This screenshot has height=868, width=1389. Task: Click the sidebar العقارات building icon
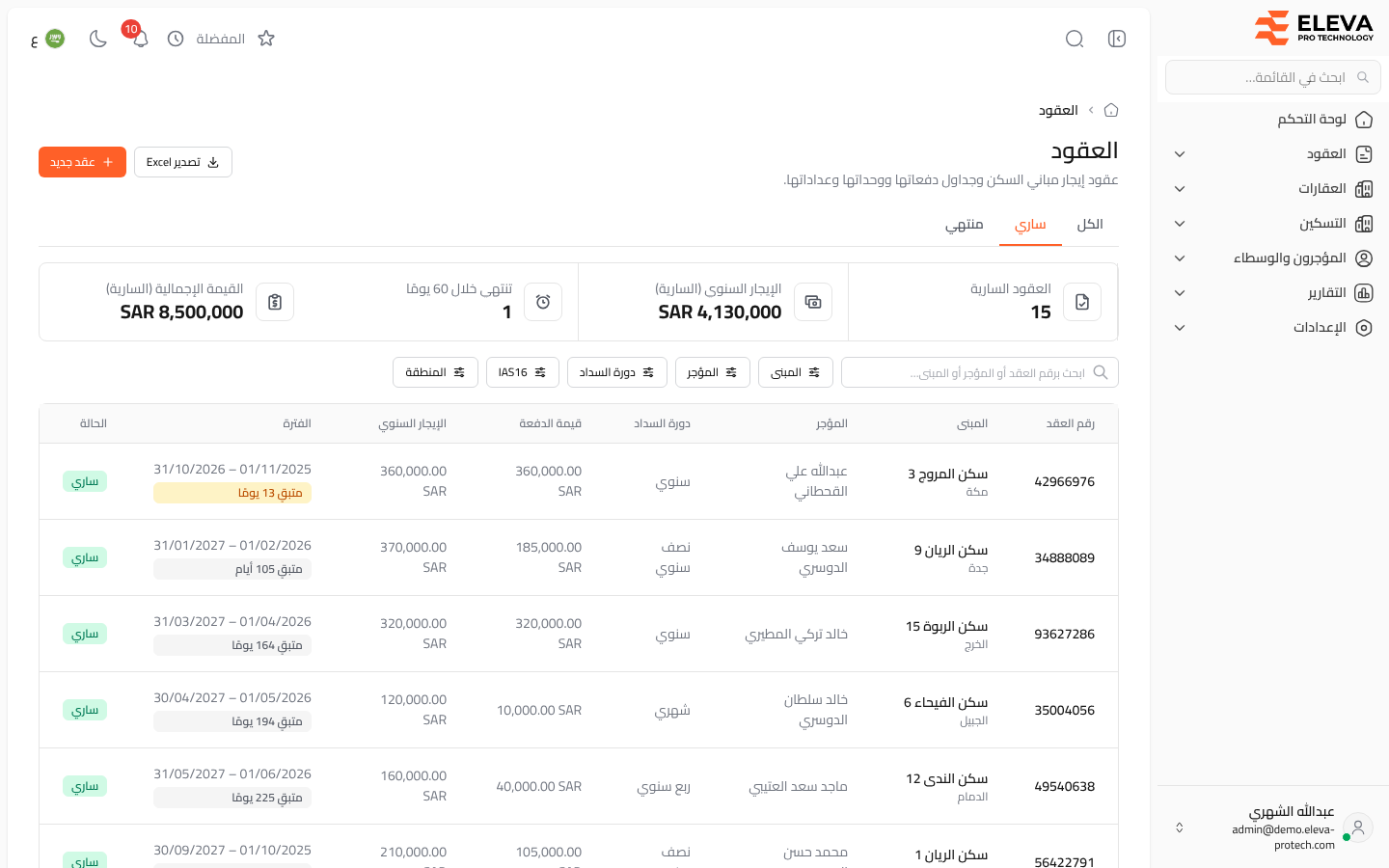(1364, 189)
